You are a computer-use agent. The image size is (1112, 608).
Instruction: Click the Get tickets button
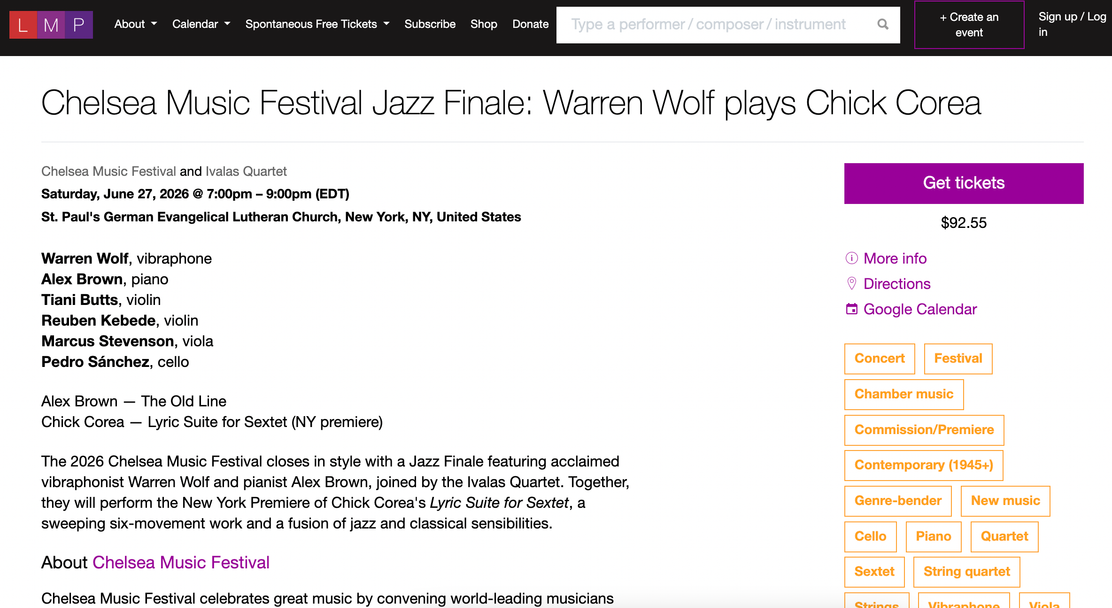963,183
